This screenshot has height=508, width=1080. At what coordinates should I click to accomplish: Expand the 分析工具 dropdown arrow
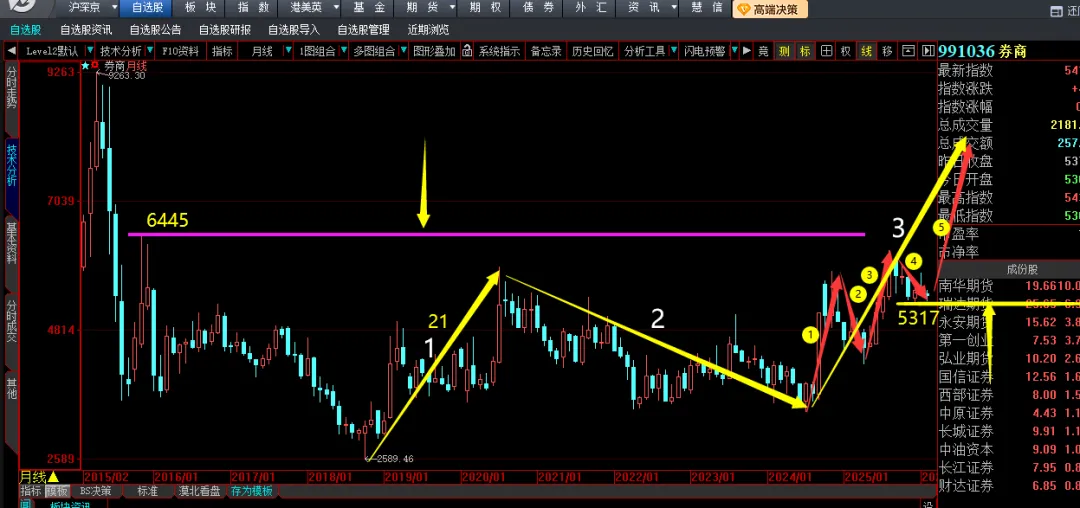click(x=672, y=51)
